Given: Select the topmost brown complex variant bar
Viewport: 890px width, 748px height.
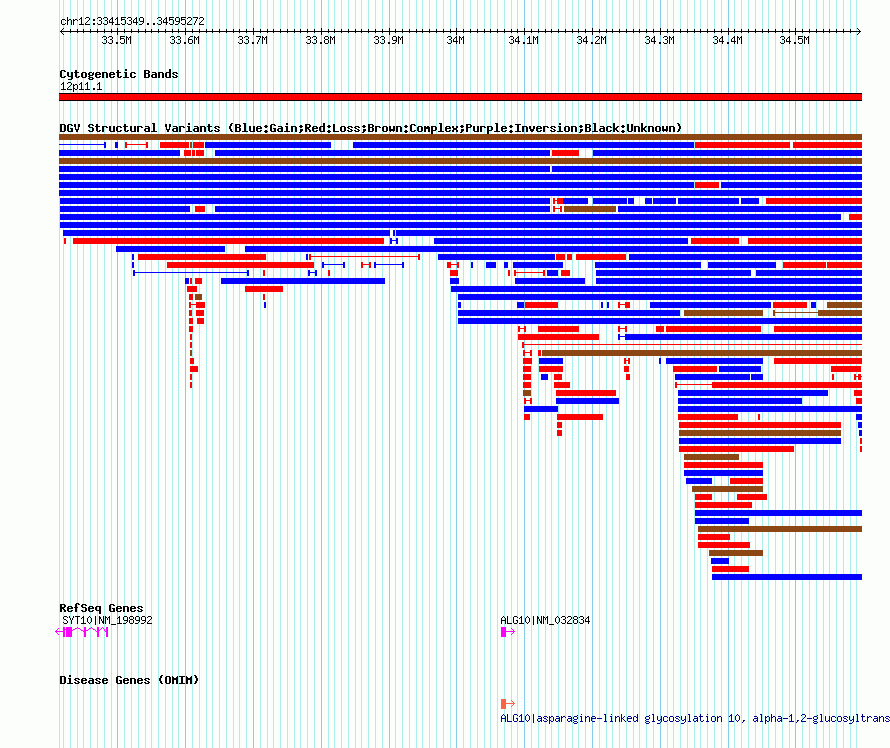Looking at the screenshot, I should click(x=460, y=137).
